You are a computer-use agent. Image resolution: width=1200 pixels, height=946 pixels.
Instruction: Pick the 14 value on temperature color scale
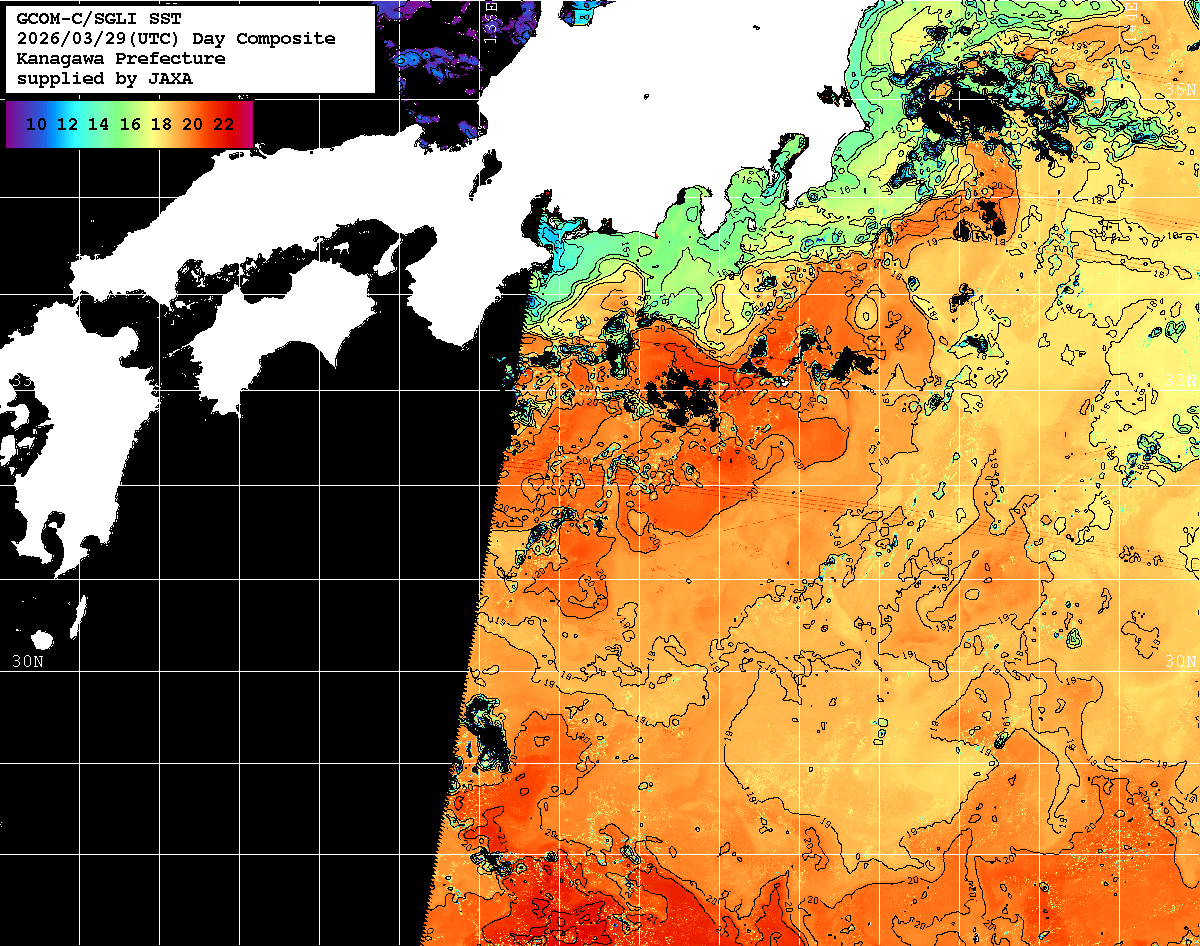click(x=99, y=124)
